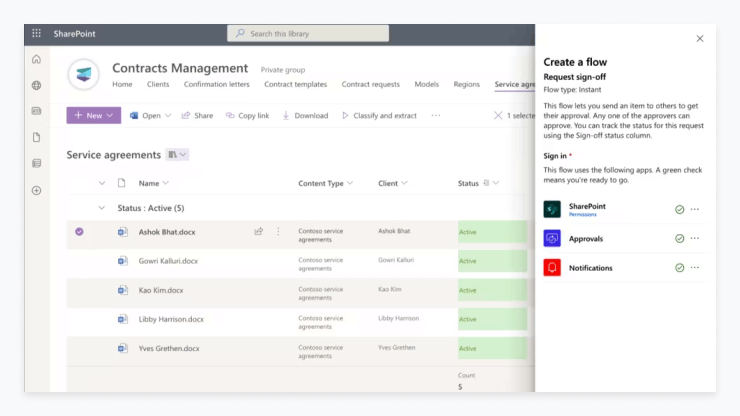Go to Home navigation tab
The width and height of the screenshot is (740, 416).
pyautogui.click(x=122, y=84)
